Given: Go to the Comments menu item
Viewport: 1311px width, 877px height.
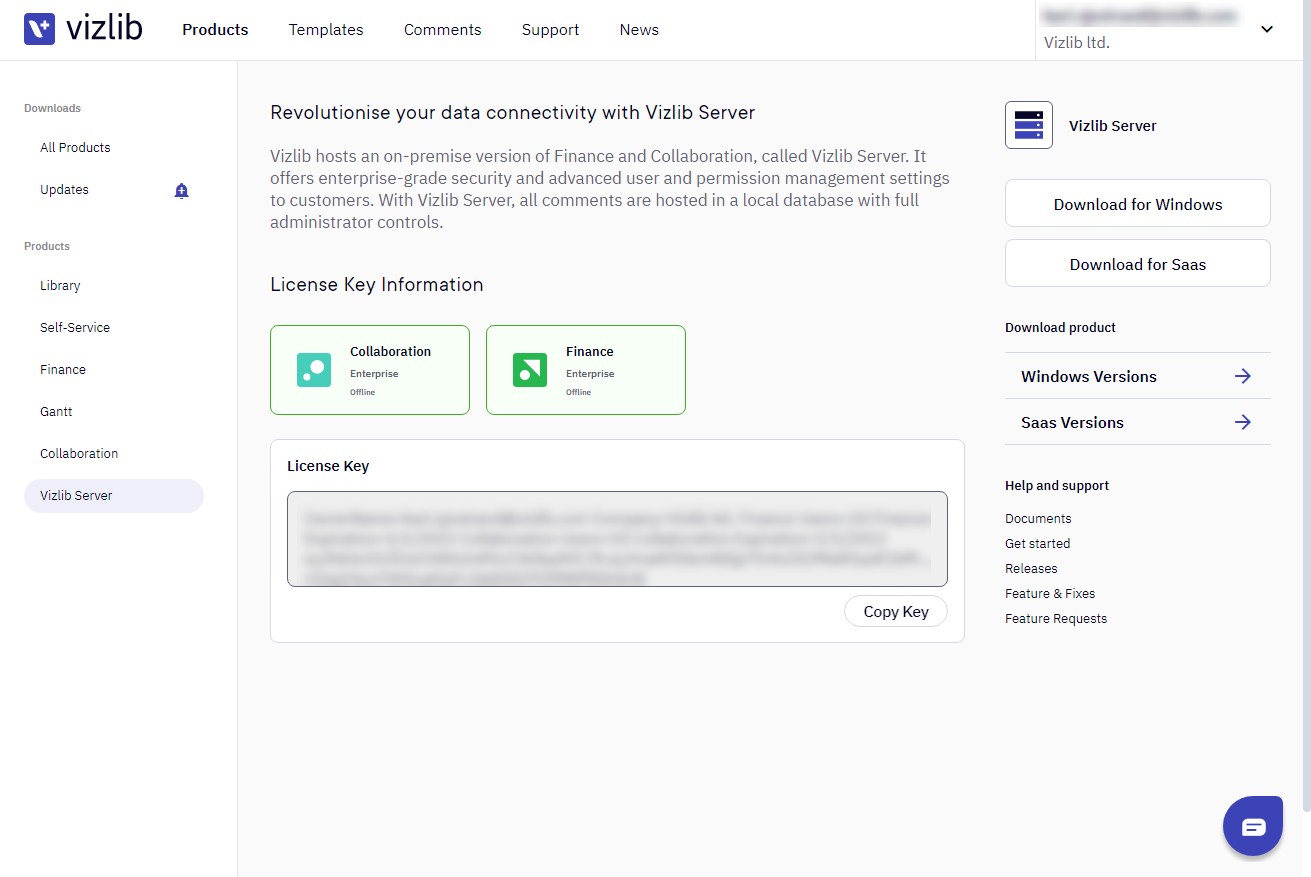Looking at the screenshot, I should (443, 30).
